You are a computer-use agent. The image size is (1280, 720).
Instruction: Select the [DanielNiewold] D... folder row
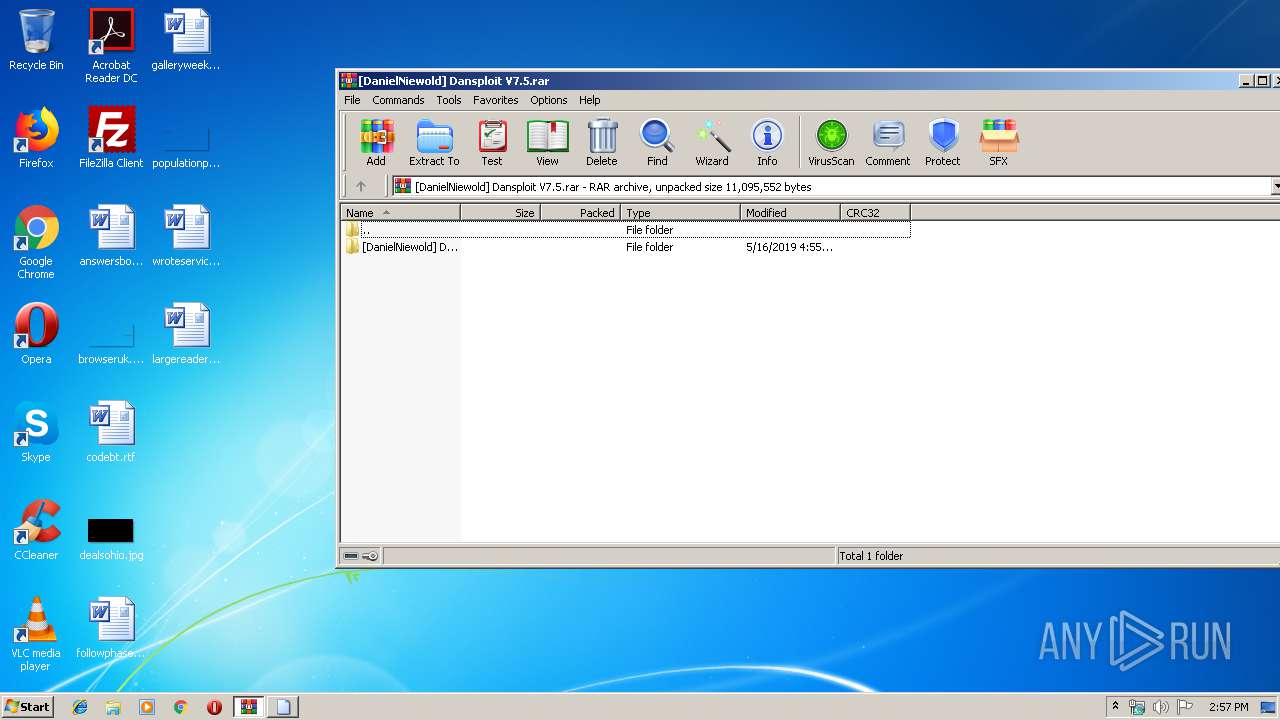pyautogui.click(x=626, y=247)
